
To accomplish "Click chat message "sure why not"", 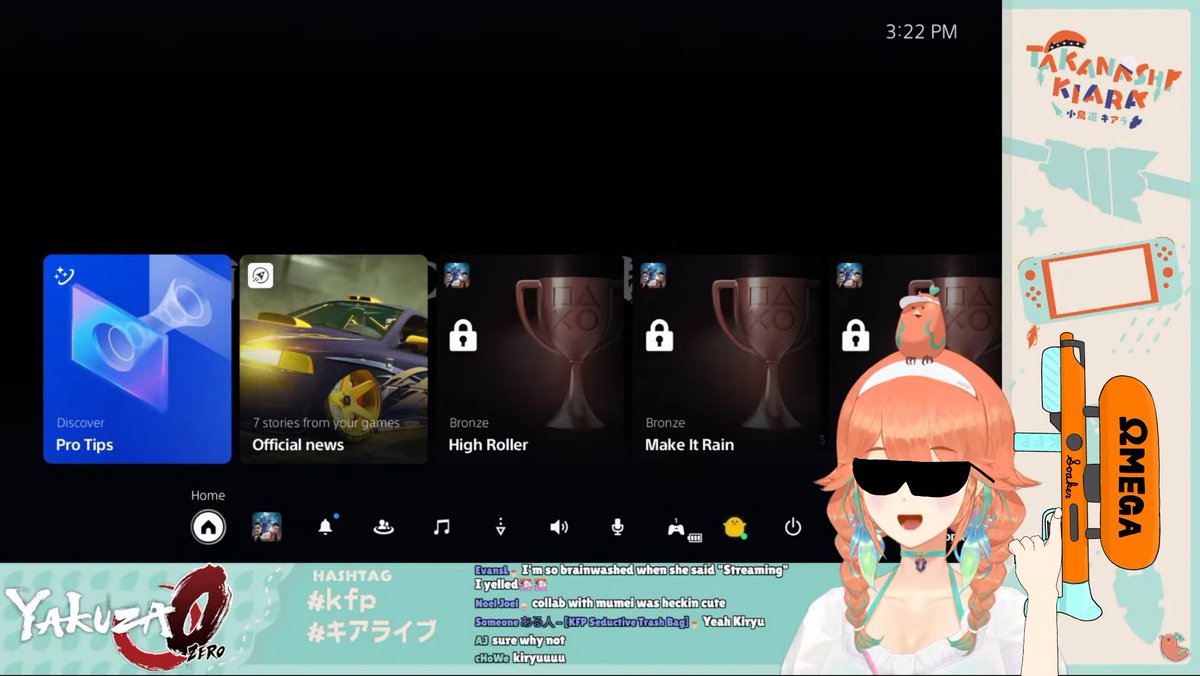I will [528, 640].
